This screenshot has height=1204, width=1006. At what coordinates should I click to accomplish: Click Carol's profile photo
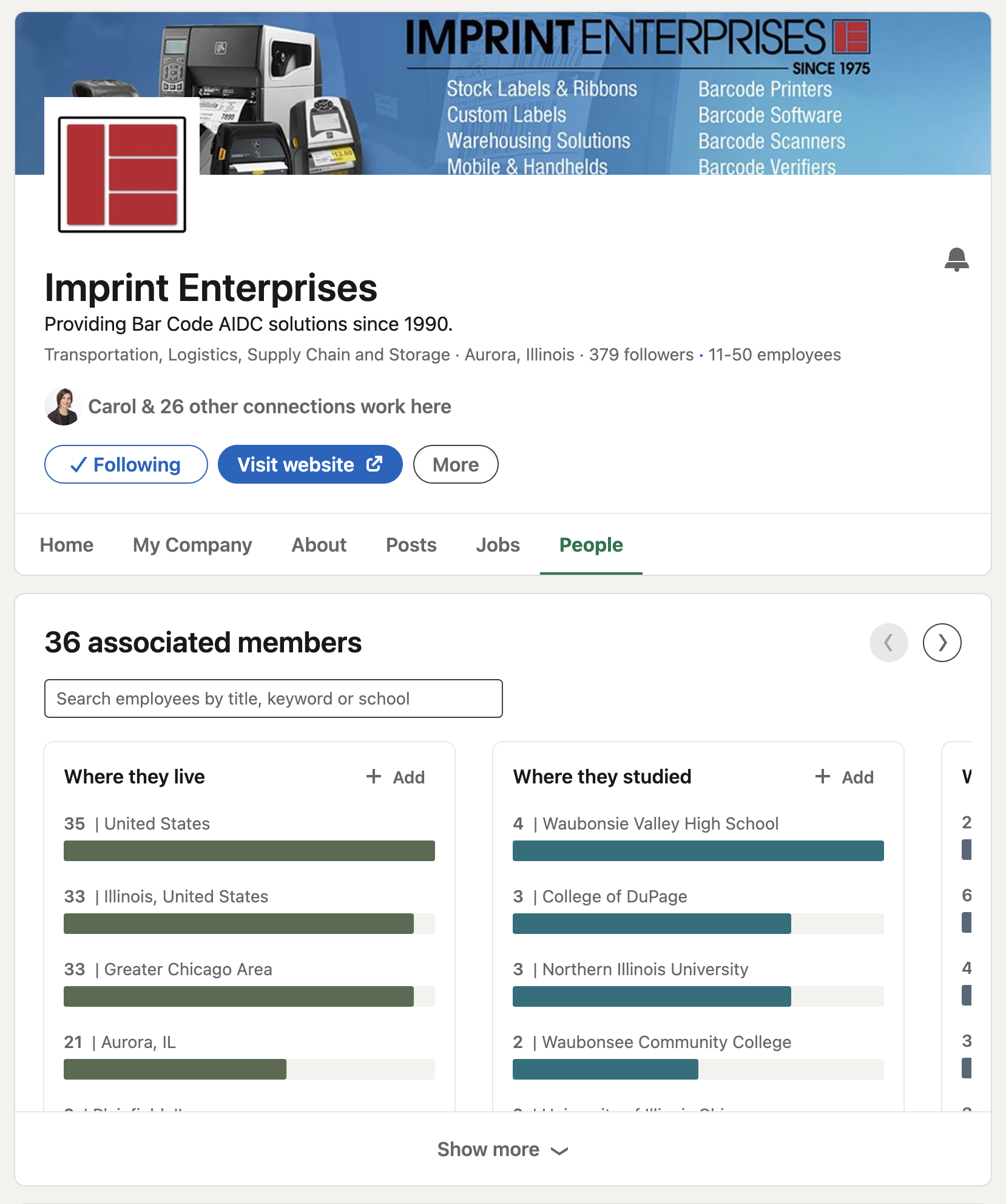click(63, 407)
